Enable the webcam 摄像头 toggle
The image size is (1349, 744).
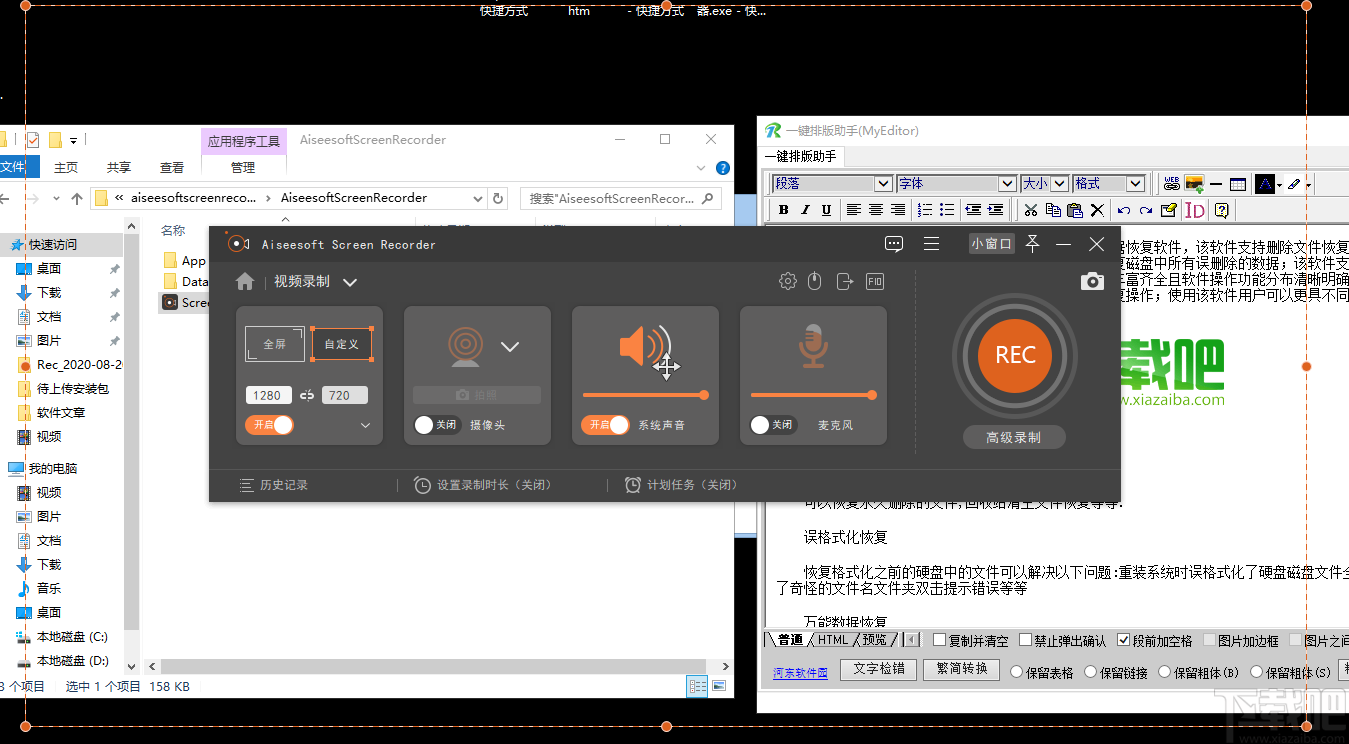coord(437,425)
